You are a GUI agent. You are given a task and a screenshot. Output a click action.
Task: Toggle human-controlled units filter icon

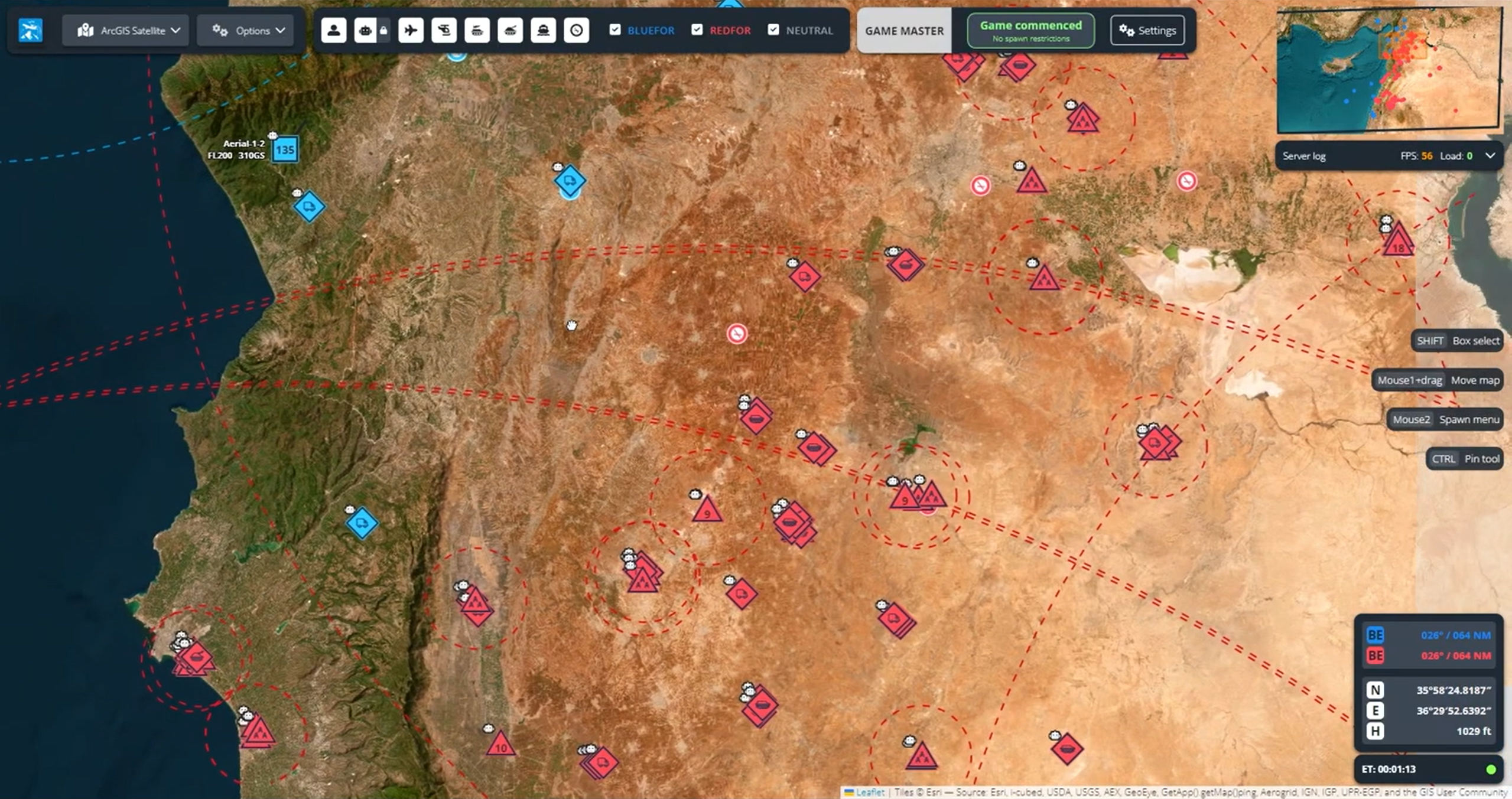coord(334,30)
